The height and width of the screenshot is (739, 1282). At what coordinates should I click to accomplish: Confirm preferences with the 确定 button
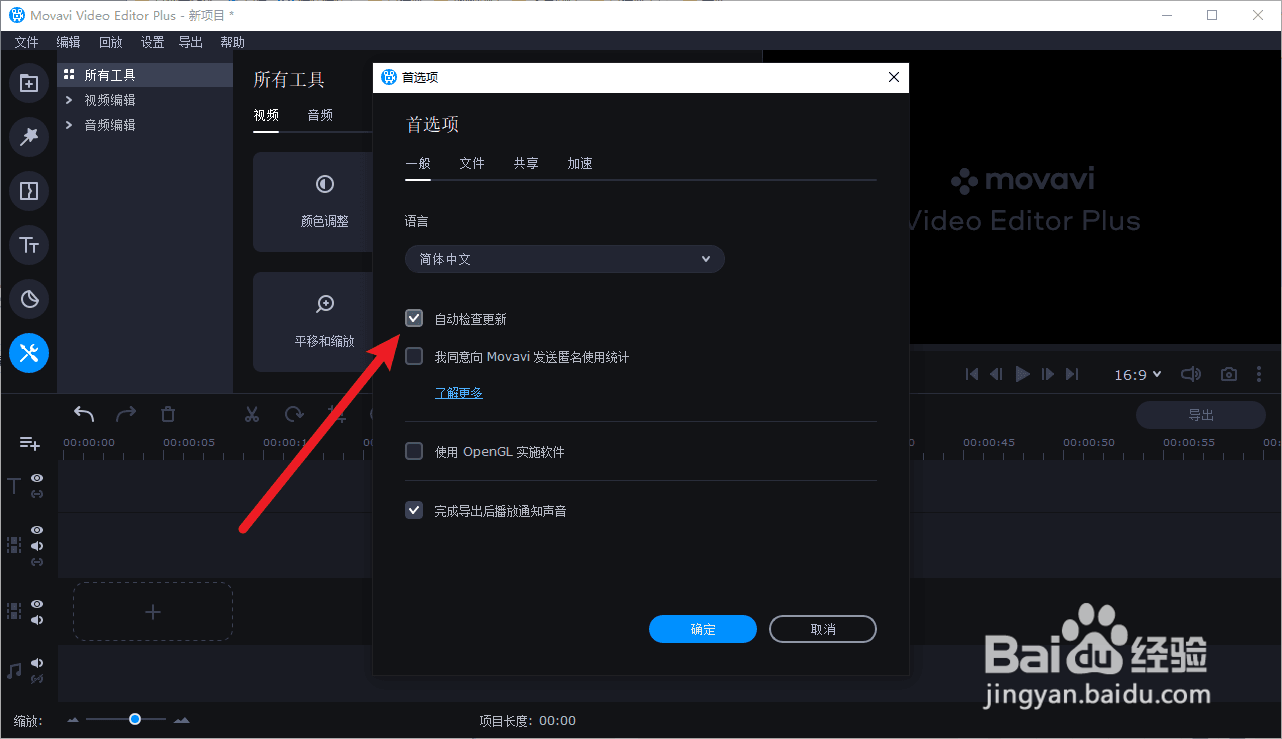703,629
